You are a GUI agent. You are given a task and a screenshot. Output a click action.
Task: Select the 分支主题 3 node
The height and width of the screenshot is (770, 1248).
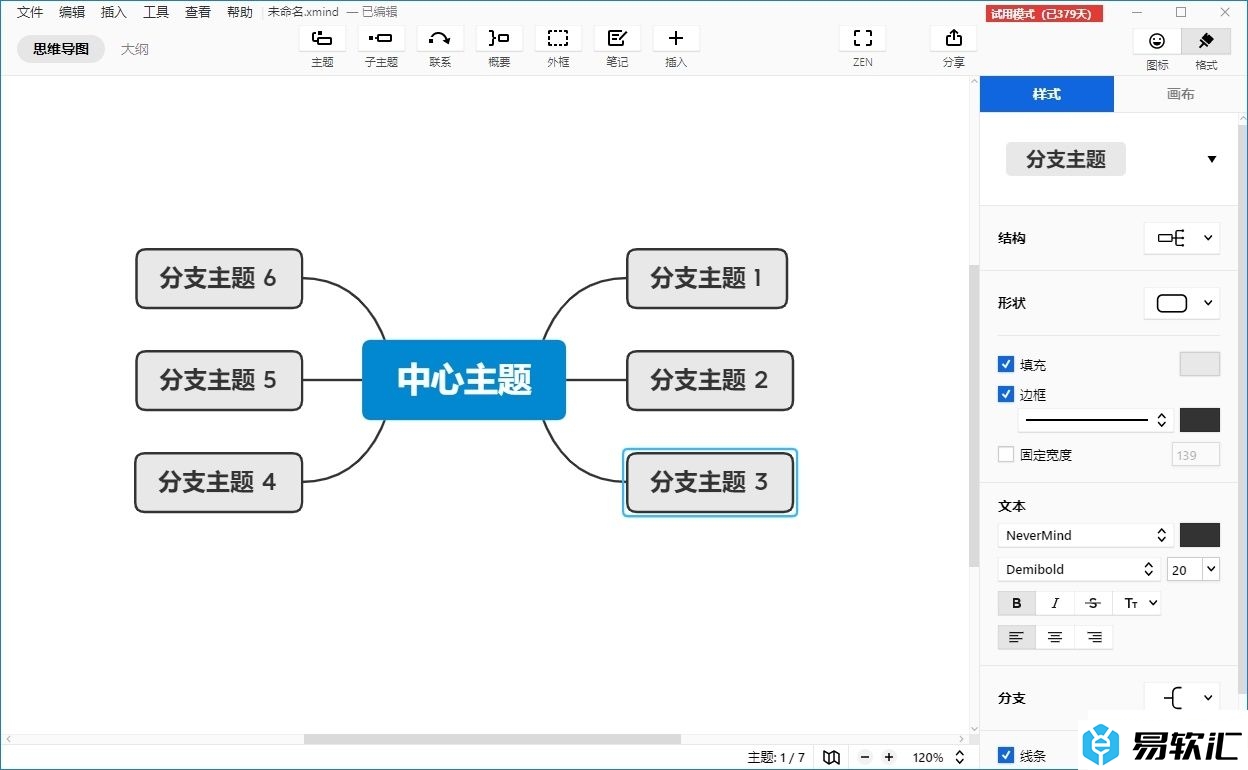pos(710,482)
